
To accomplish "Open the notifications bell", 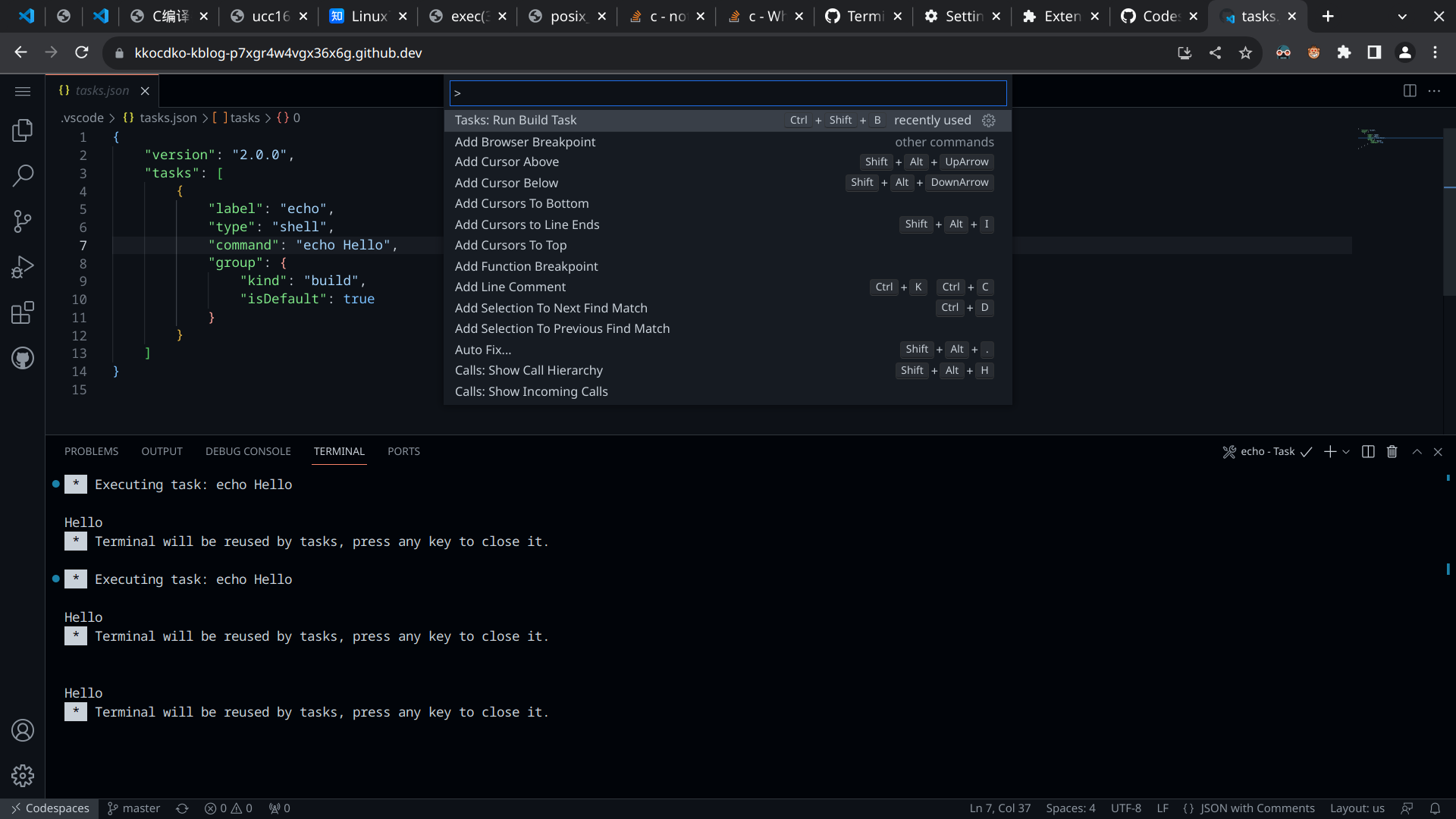I will [x=1435, y=808].
